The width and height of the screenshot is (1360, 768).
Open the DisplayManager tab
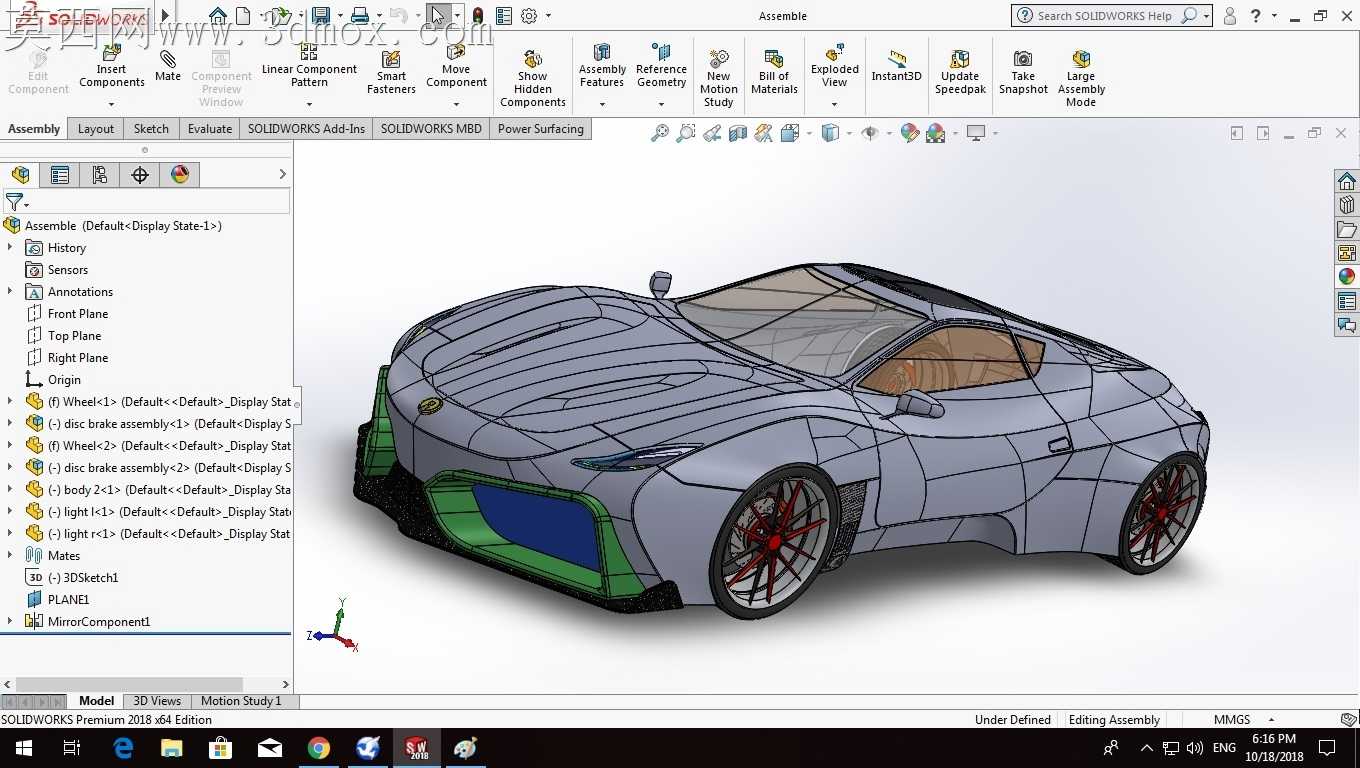[180, 175]
